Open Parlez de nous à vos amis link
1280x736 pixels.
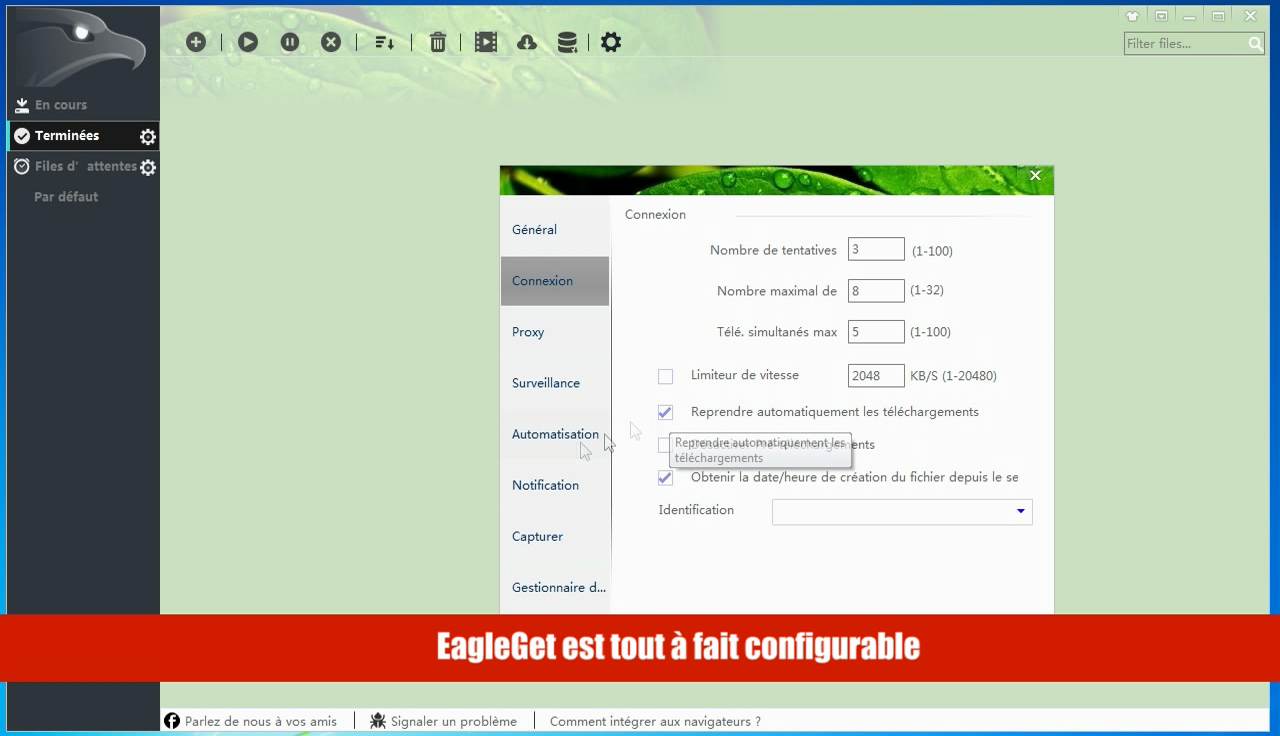pos(261,721)
